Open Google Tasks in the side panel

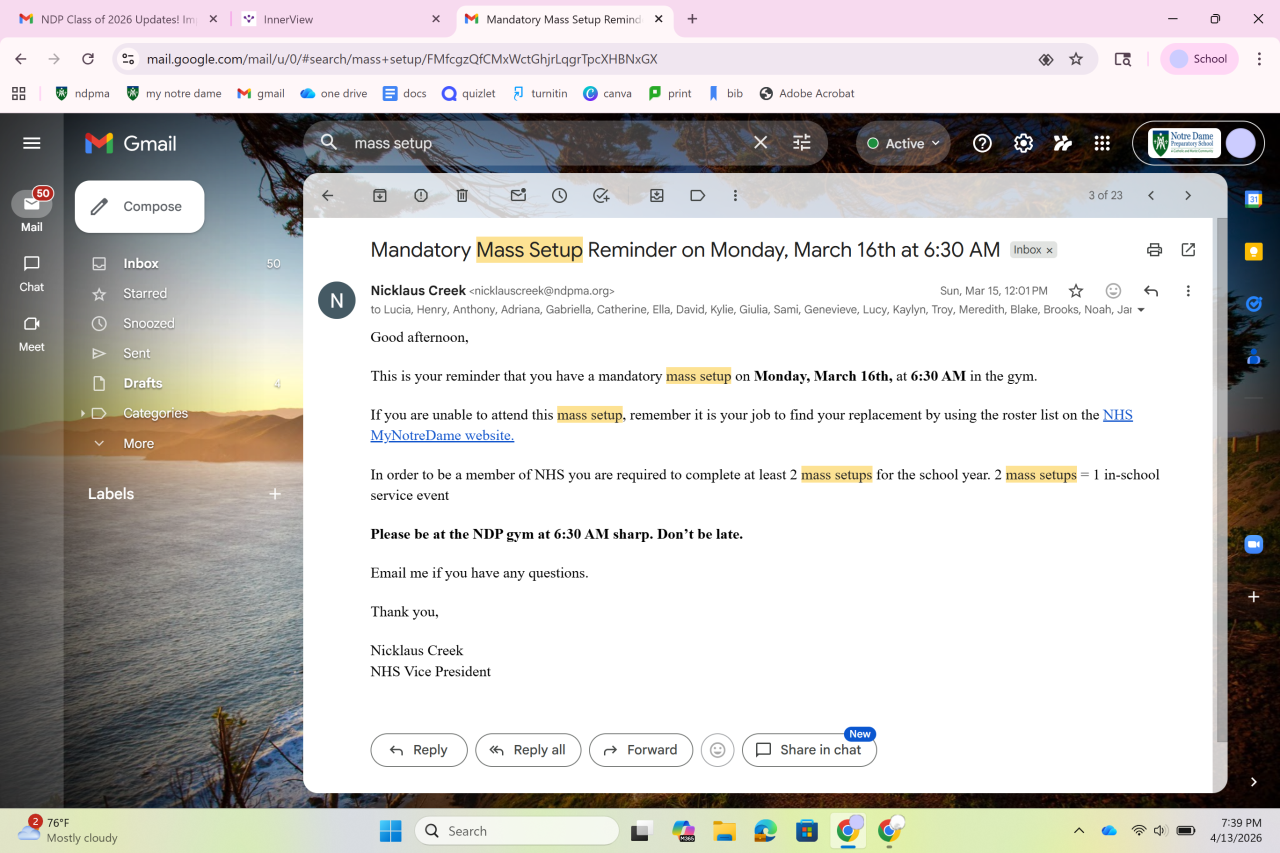[1253, 303]
